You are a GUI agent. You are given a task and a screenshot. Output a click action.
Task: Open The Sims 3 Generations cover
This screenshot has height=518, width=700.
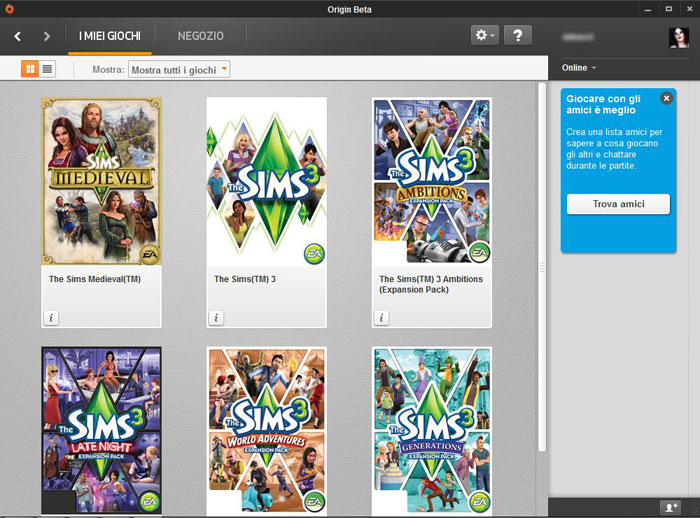(432, 430)
